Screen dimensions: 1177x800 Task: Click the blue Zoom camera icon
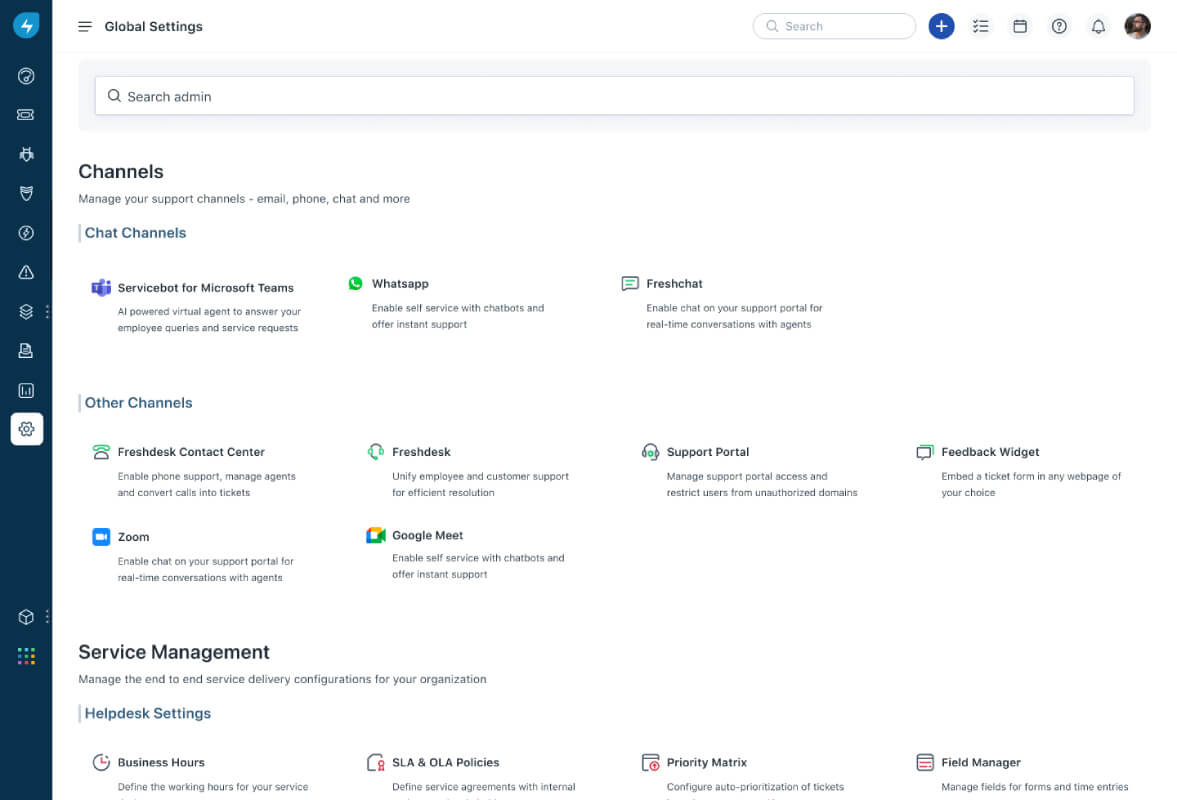[101, 537]
